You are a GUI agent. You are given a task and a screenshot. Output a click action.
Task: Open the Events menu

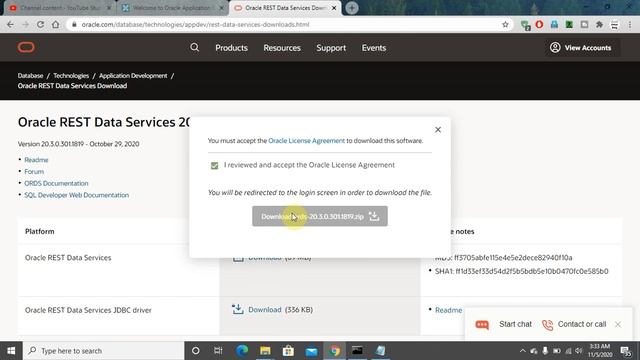pos(374,48)
